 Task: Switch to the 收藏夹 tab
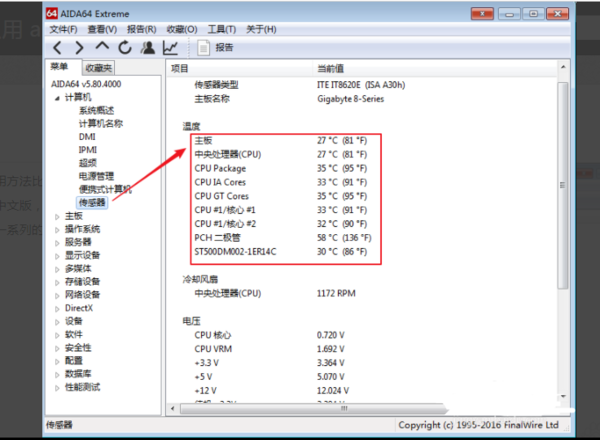pos(99,68)
